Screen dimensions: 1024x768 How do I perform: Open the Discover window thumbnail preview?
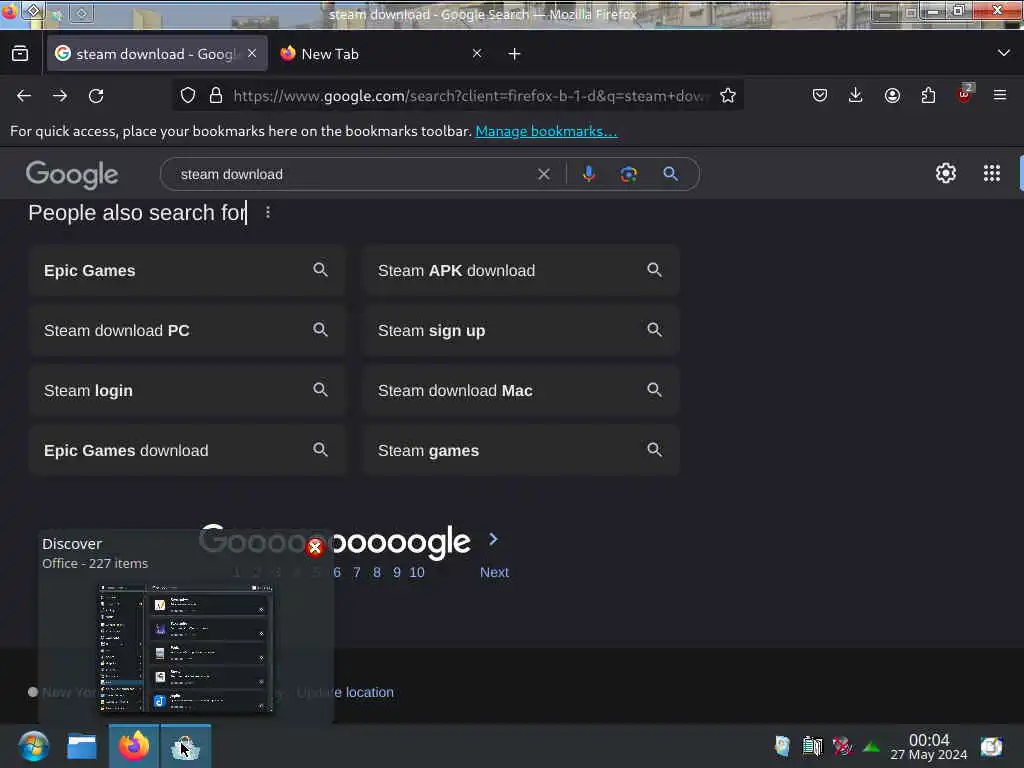pos(186,648)
